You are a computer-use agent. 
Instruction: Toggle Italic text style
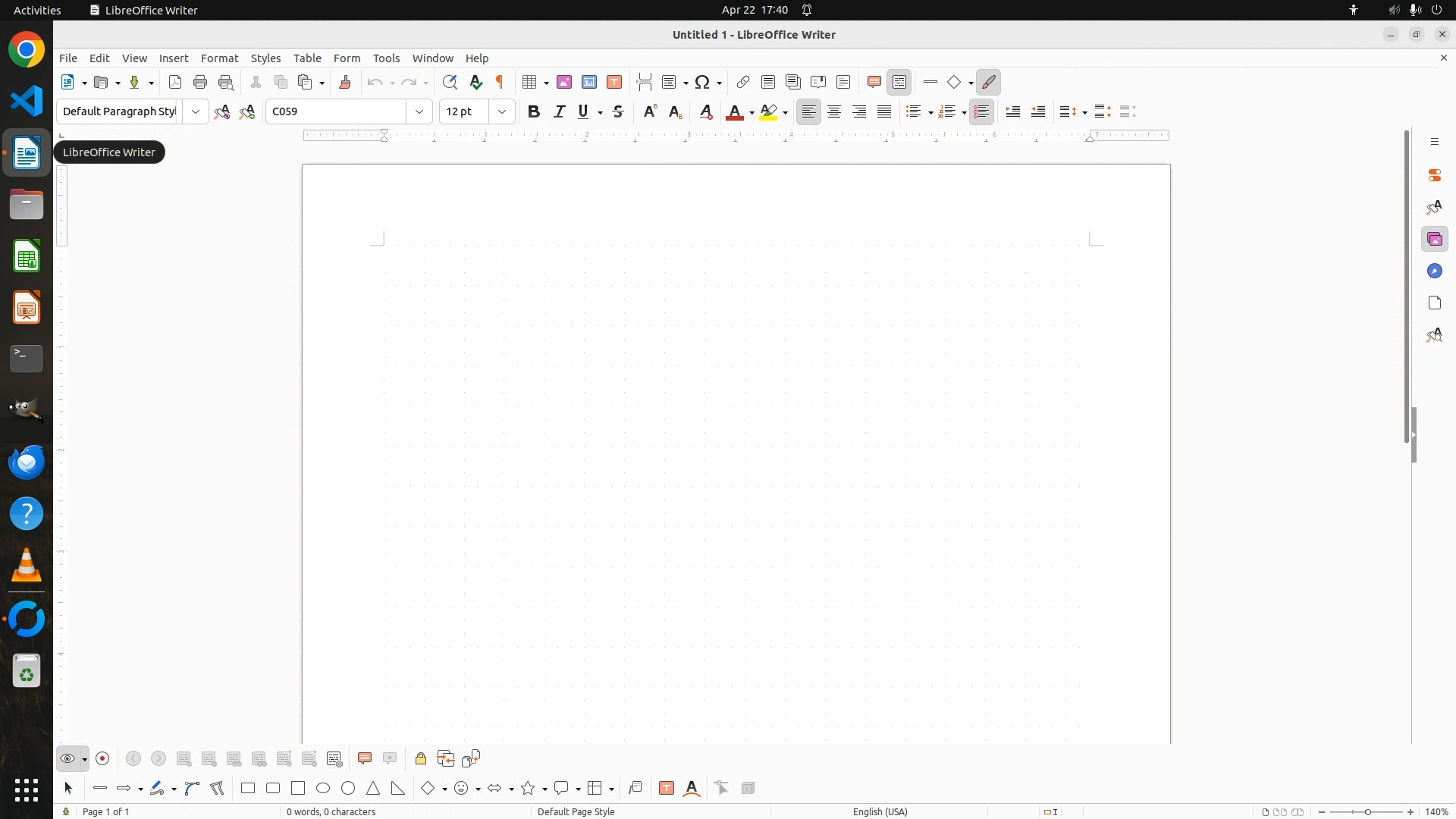(x=560, y=111)
